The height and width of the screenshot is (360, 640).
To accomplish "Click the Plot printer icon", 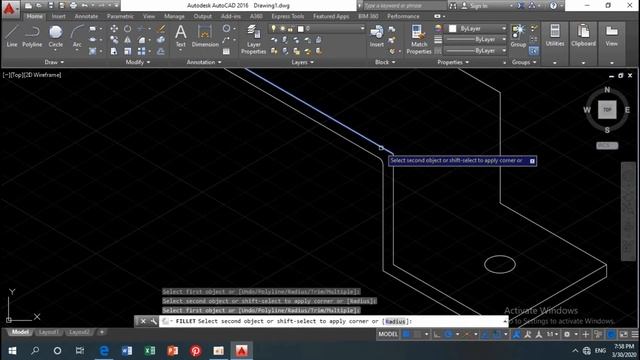I will [x=73, y=6].
